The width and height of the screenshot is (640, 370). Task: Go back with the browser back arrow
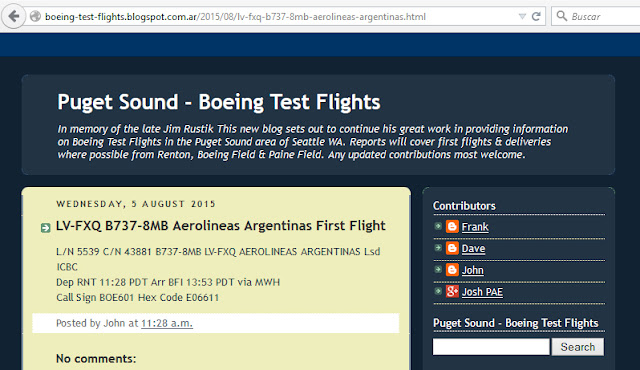(13, 16)
